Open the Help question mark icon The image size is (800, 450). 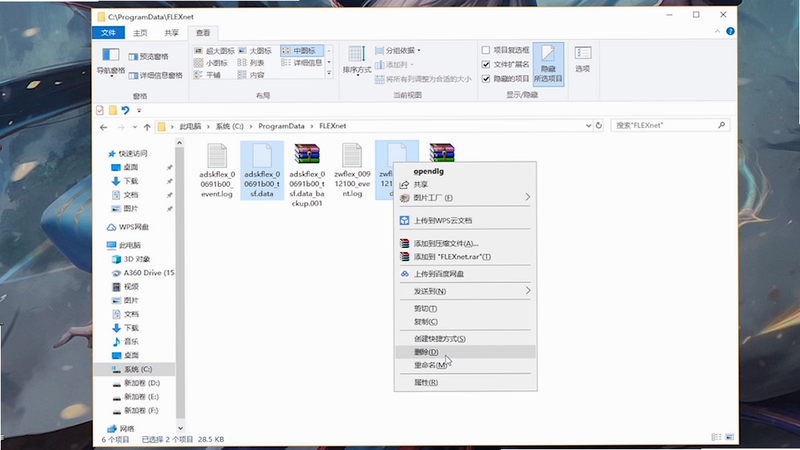730,32
